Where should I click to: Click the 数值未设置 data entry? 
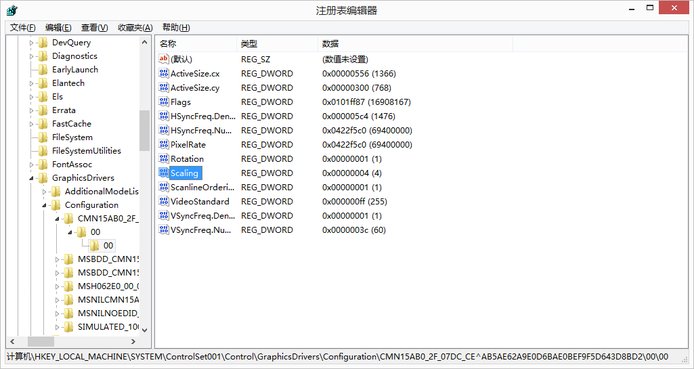tap(345, 59)
